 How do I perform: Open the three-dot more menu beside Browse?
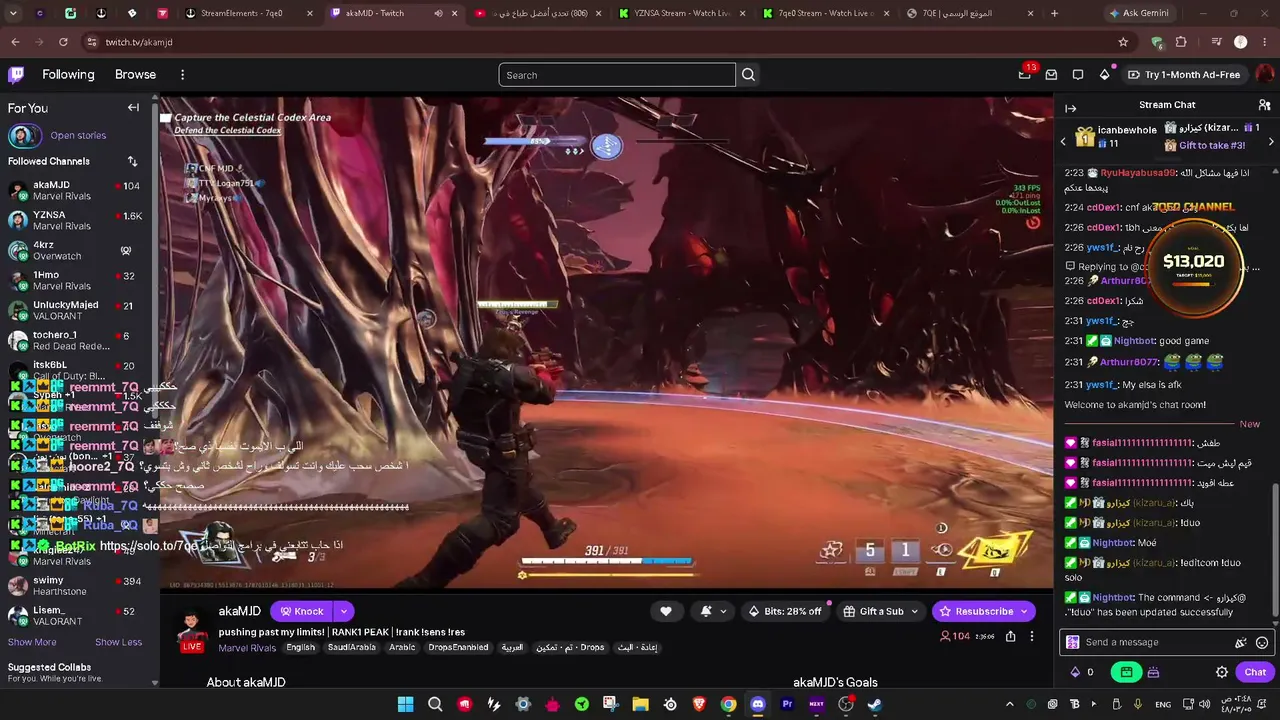[182, 75]
